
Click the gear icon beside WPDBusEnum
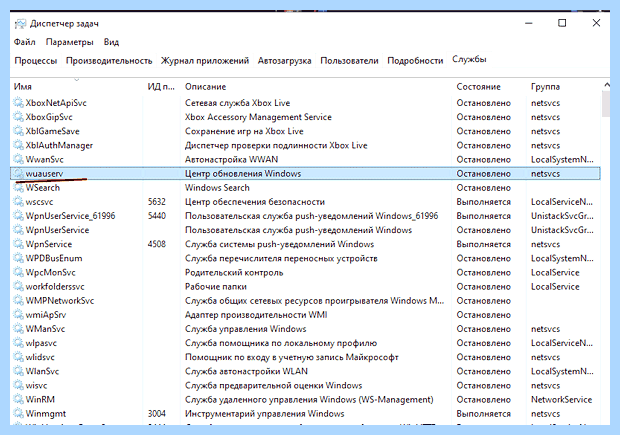click(x=18, y=258)
